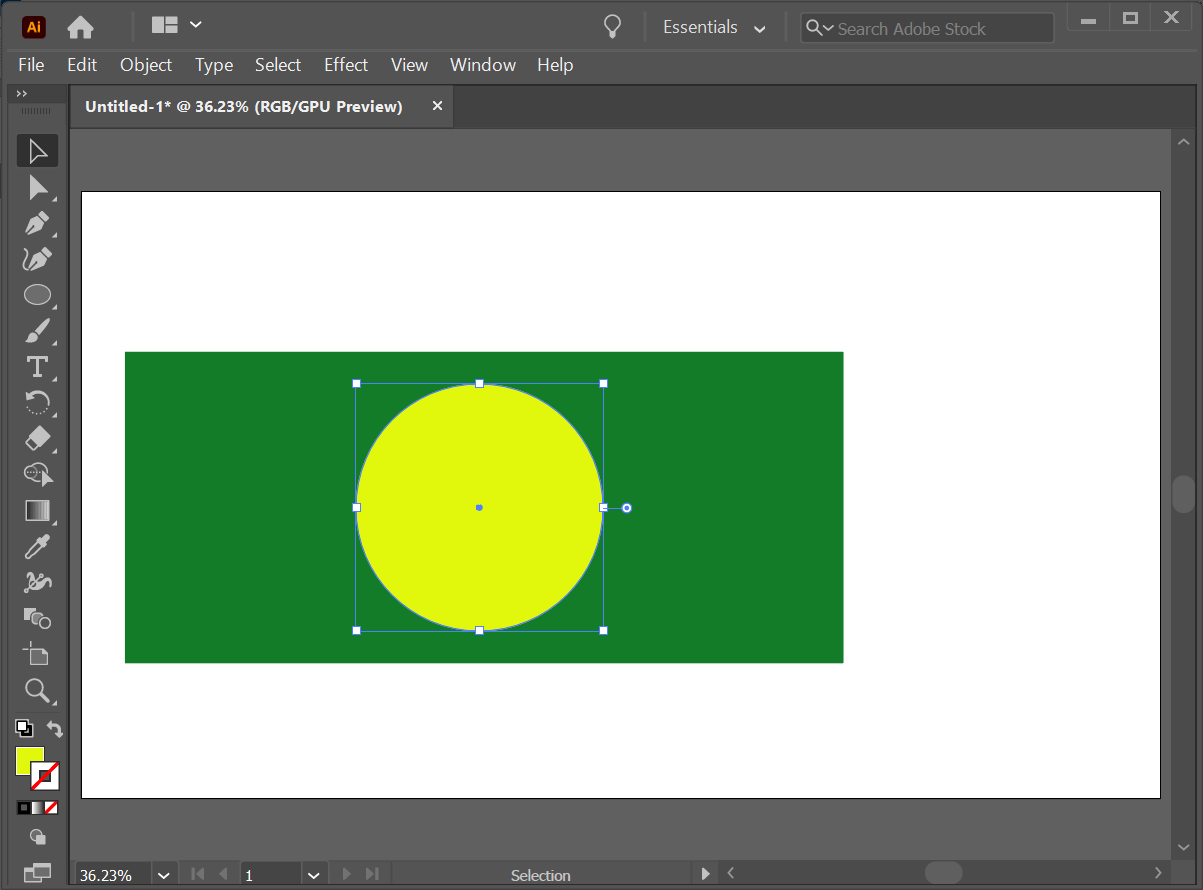The image size is (1203, 890).
Task: Swap fill and stroke colors
Action: click(55, 729)
